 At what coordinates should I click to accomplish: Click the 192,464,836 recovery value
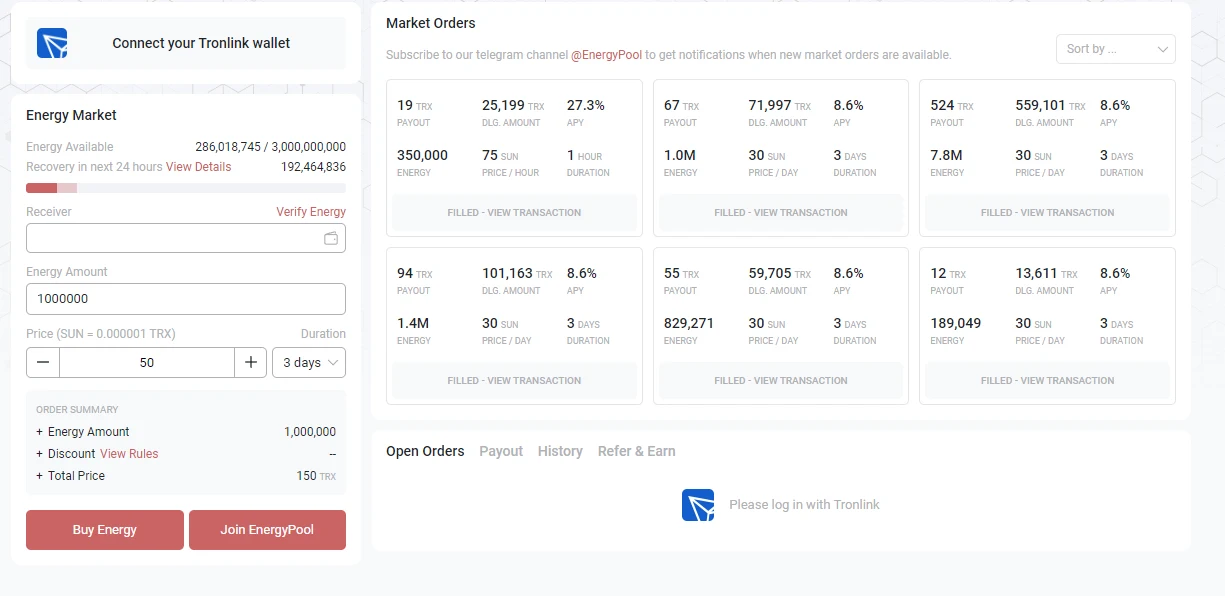(x=313, y=167)
